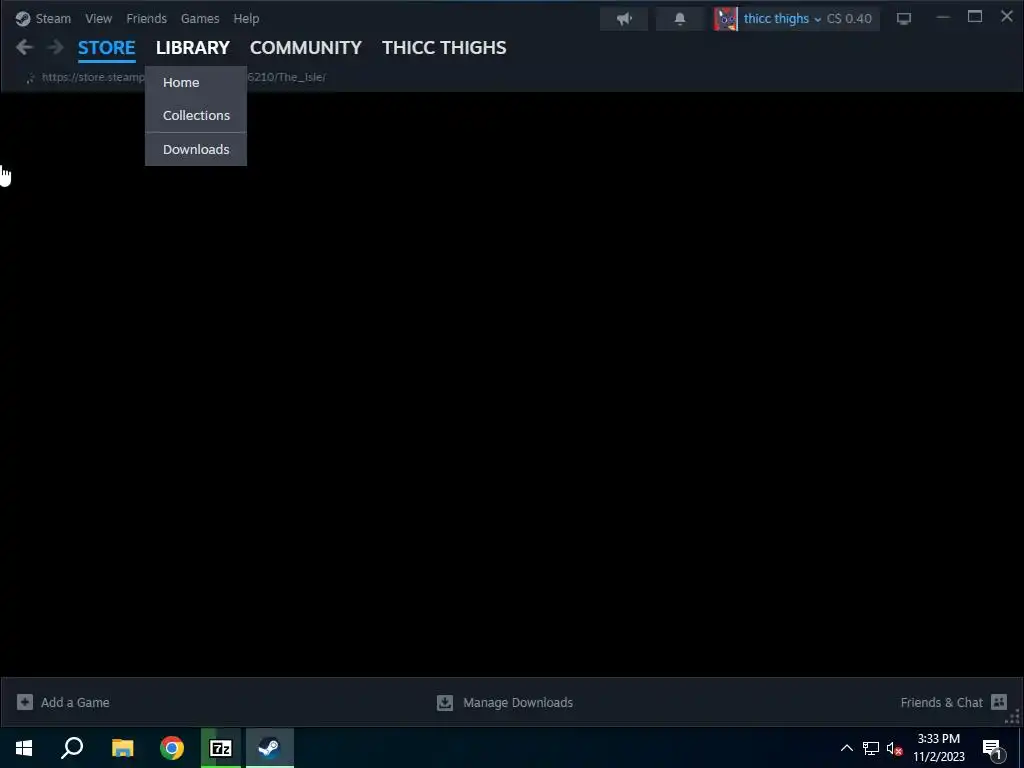Click the profile avatar image
The height and width of the screenshot is (768, 1024).
726,18
